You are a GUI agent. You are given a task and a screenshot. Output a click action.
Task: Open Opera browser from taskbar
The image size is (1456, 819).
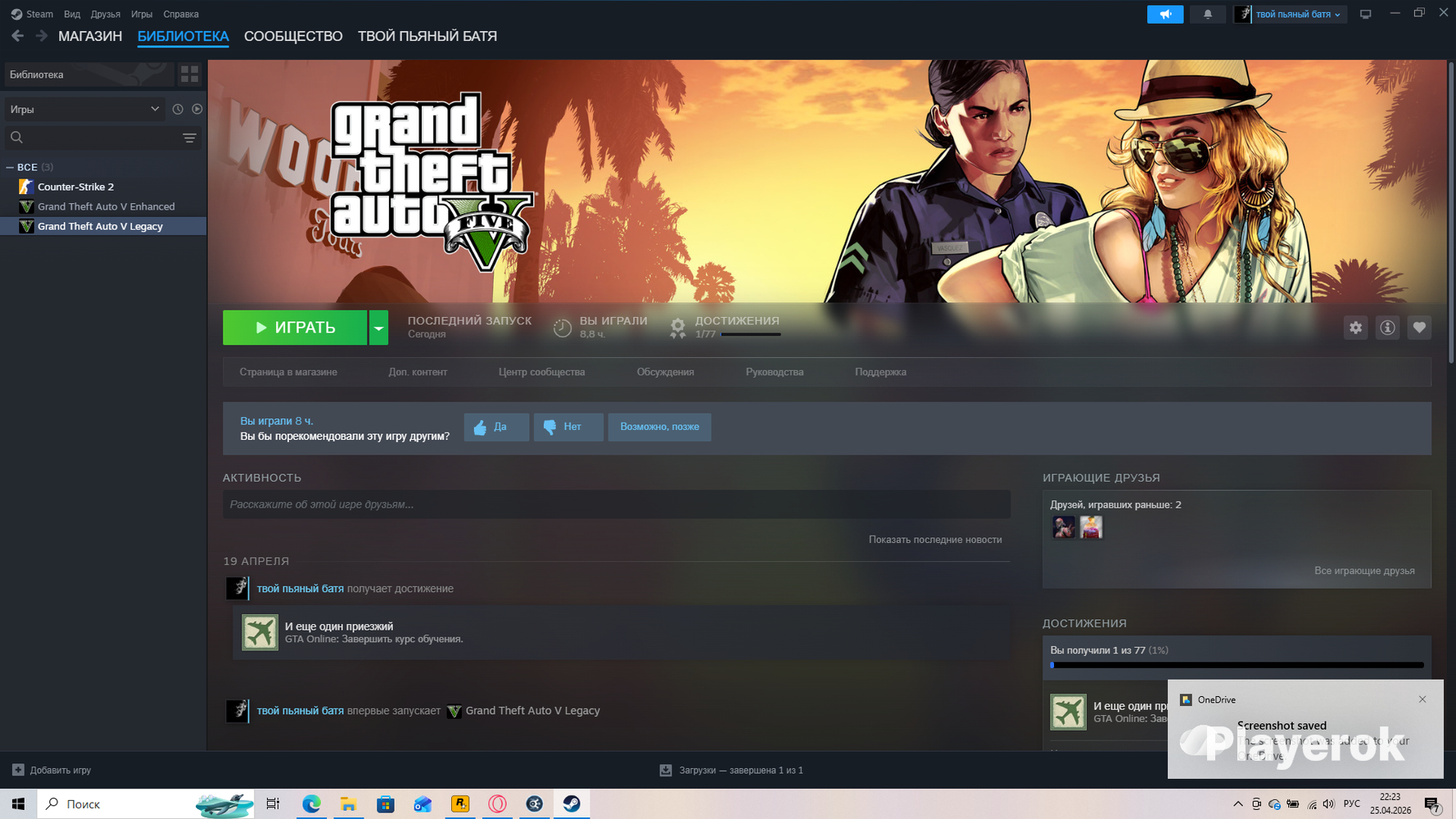point(497,804)
